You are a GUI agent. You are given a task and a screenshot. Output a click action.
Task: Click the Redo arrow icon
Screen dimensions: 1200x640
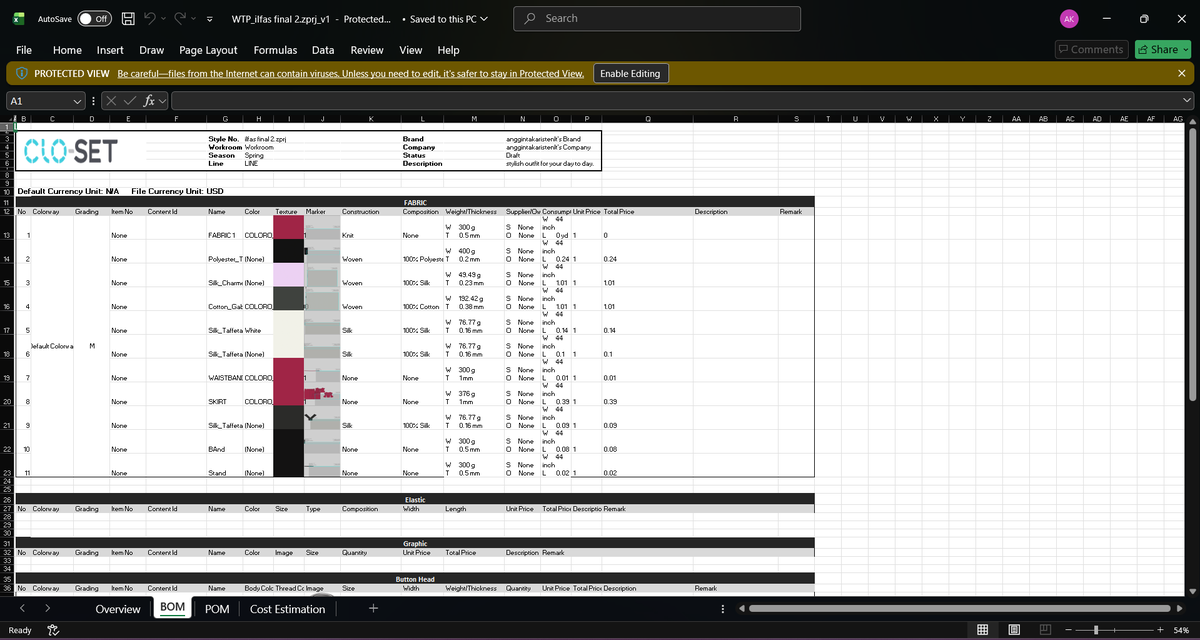click(x=181, y=18)
